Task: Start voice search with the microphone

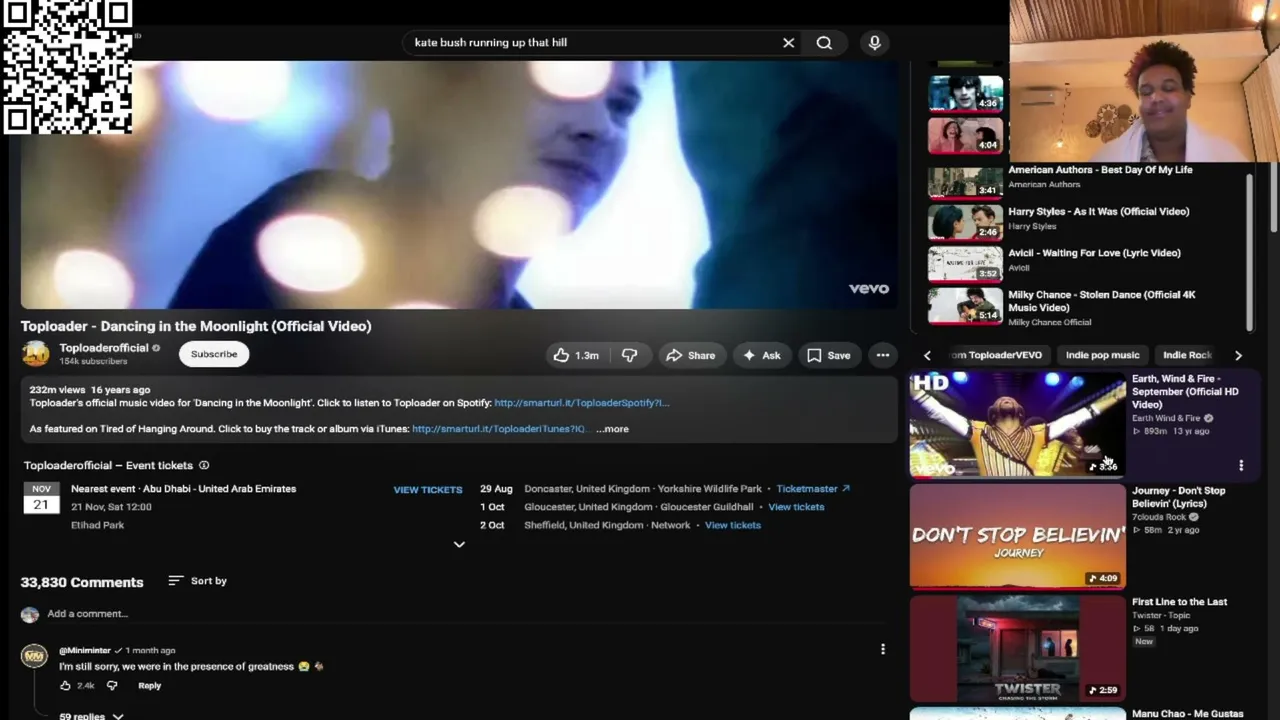Action: [875, 43]
